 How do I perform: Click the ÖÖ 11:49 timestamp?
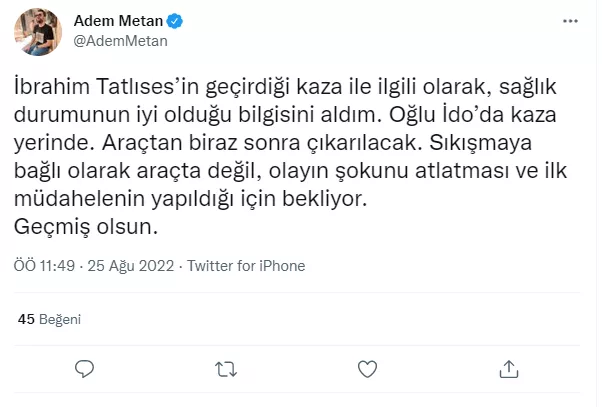(42, 267)
